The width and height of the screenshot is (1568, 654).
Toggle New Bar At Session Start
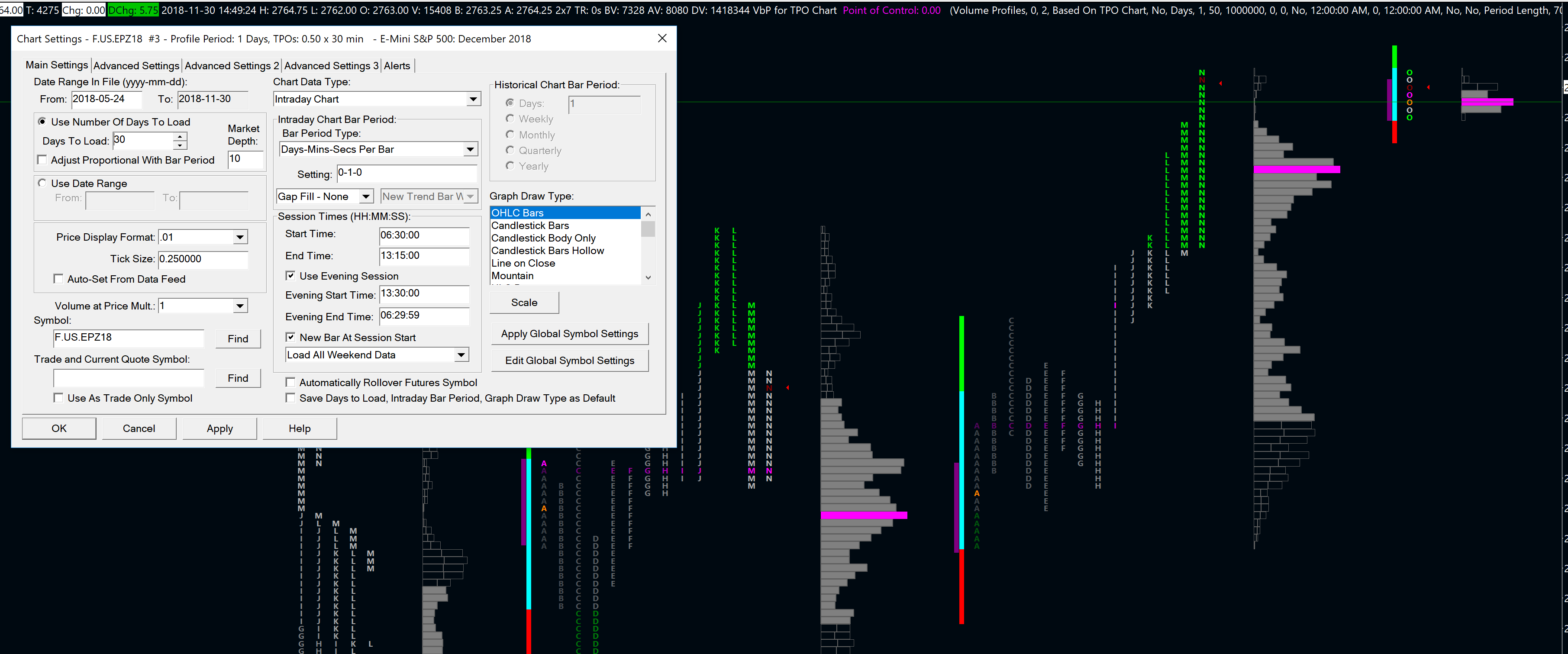click(x=290, y=337)
